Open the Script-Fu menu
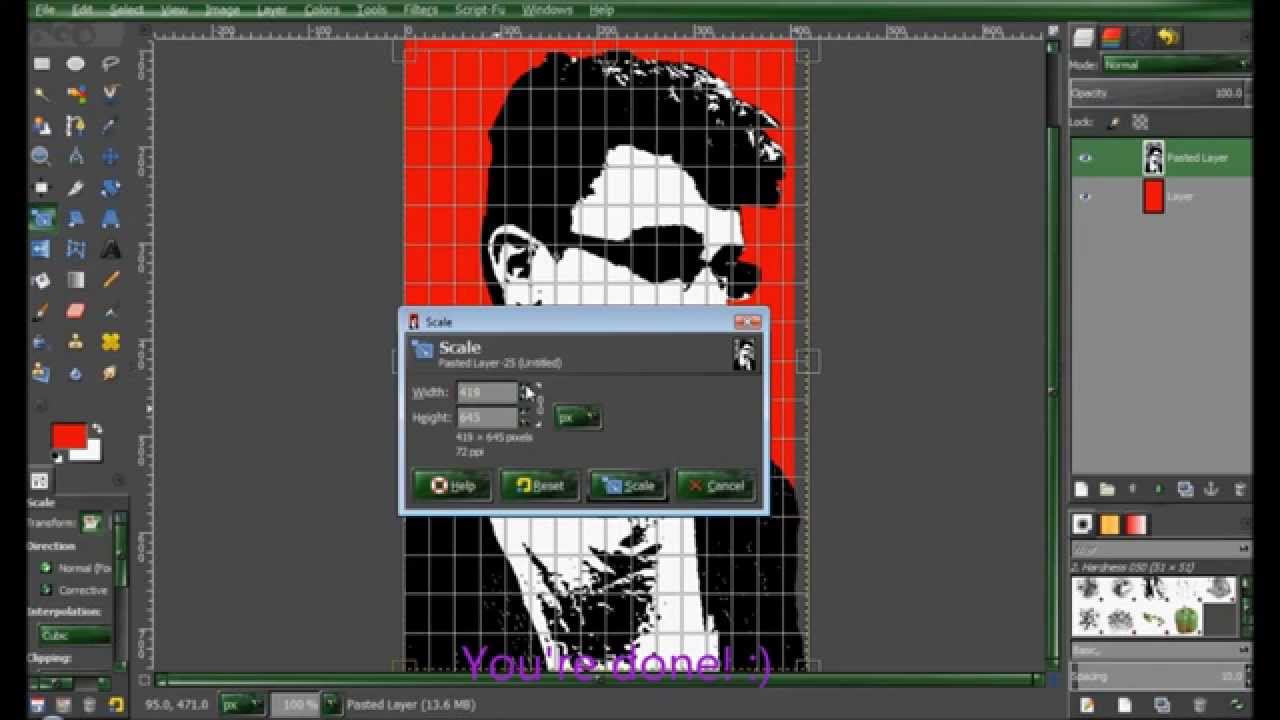The image size is (1280, 720). [x=480, y=10]
